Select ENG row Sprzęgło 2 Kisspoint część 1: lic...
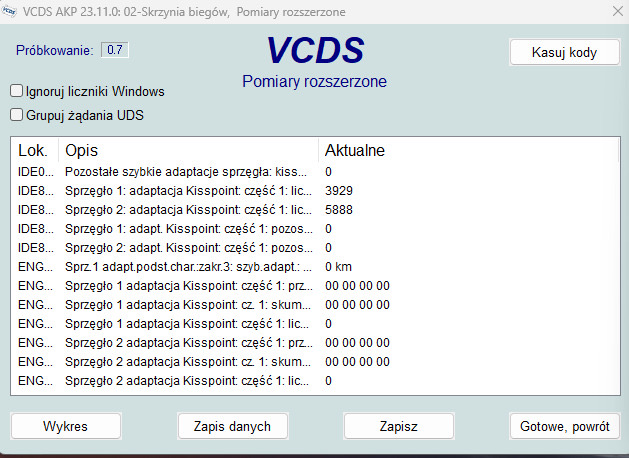Image resolution: width=629 pixels, height=458 pixels. tap(315, 381)
